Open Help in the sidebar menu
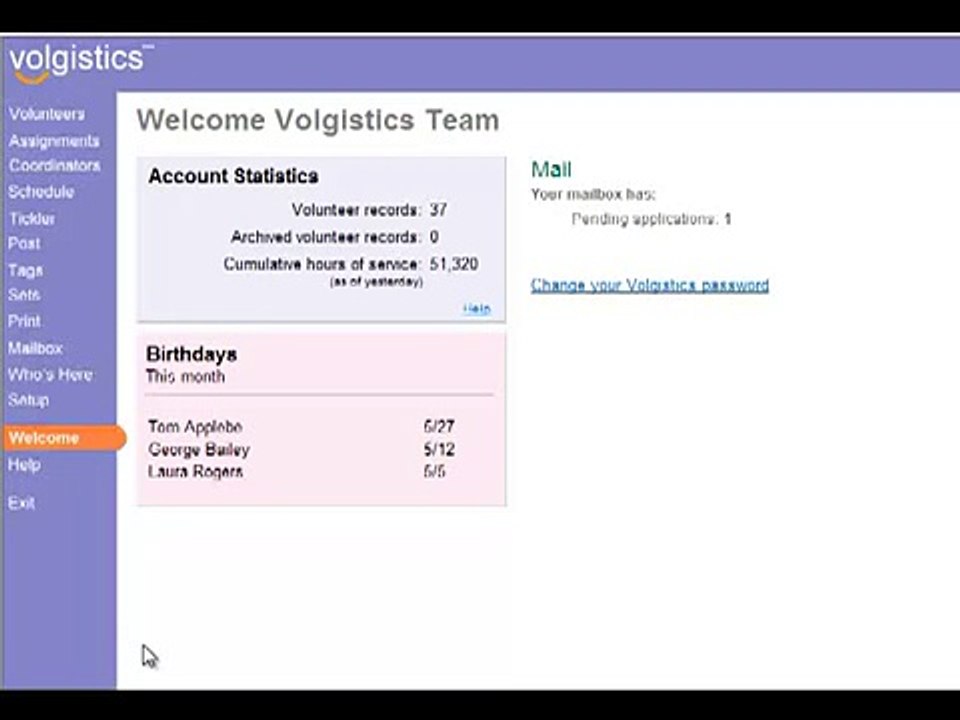Image resolution: width=960 pixels, height=720 pixels. pyautogui.click(x=24, y=465)
